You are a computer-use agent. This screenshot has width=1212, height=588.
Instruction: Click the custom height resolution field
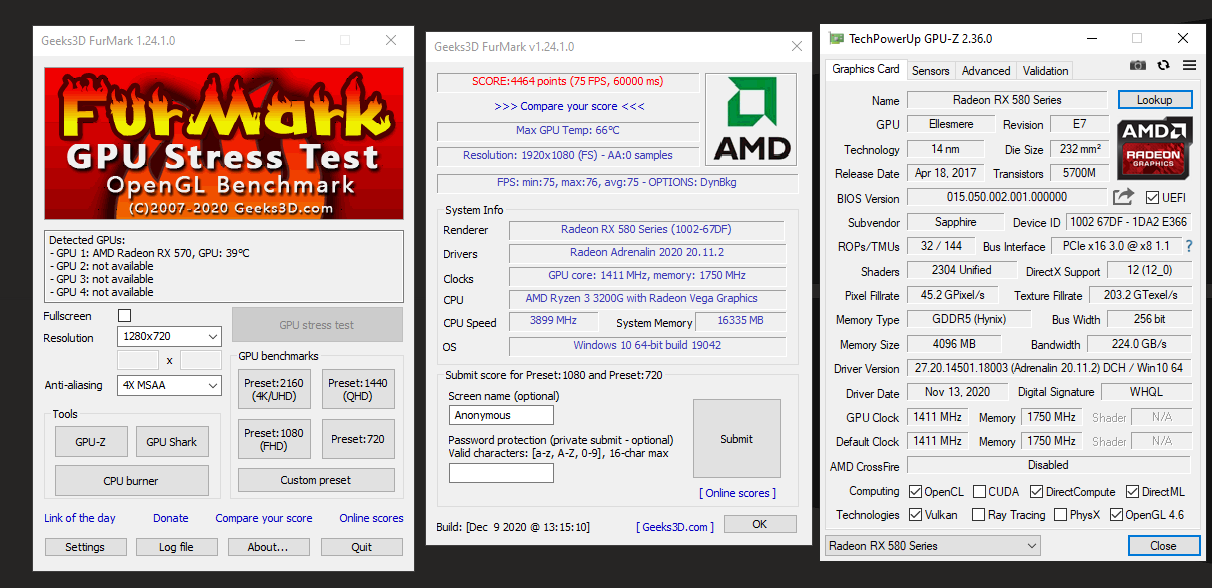pyautogui.click(x=200, y=360)
